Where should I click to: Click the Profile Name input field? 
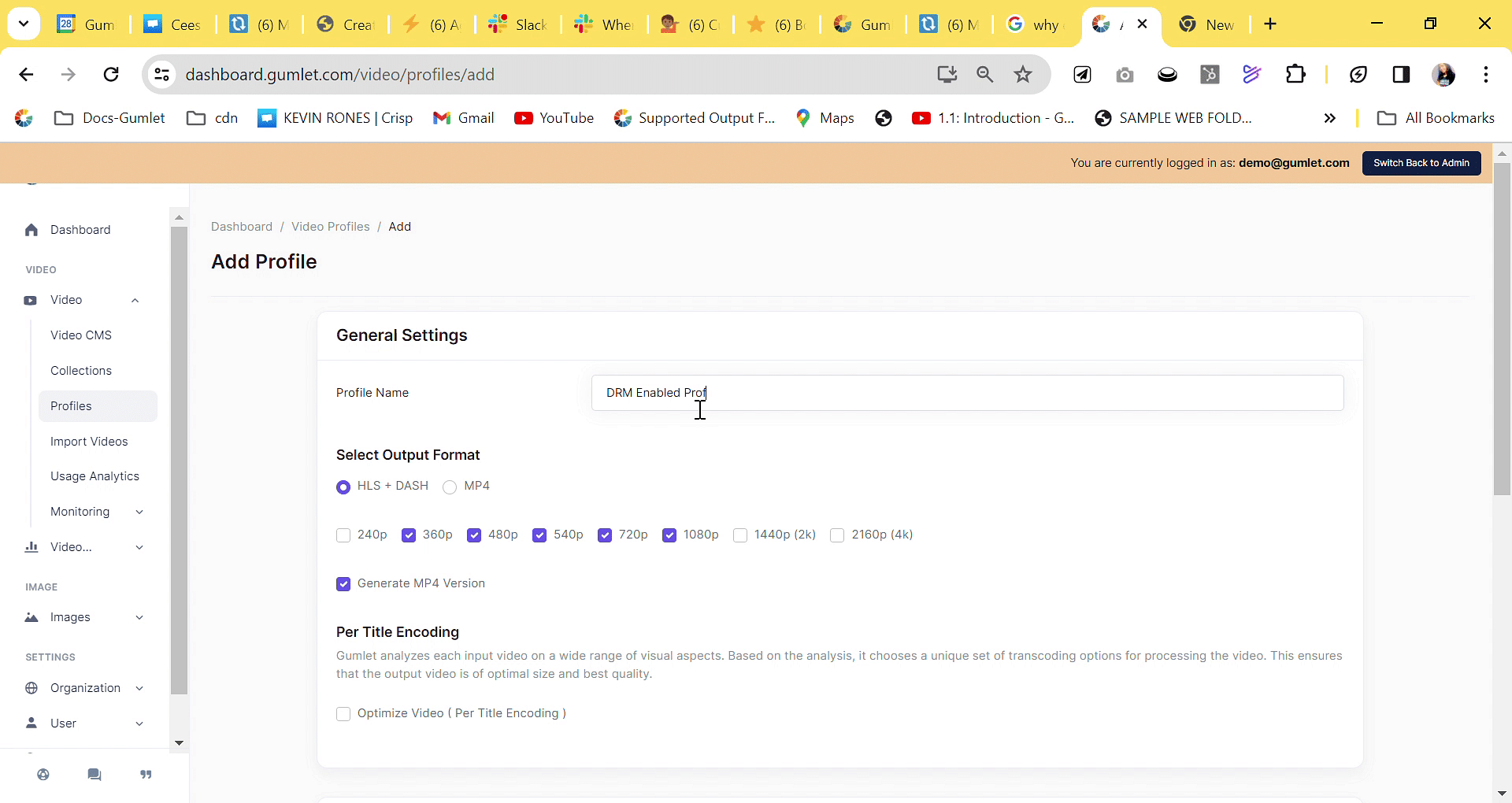tap(967, 393)
